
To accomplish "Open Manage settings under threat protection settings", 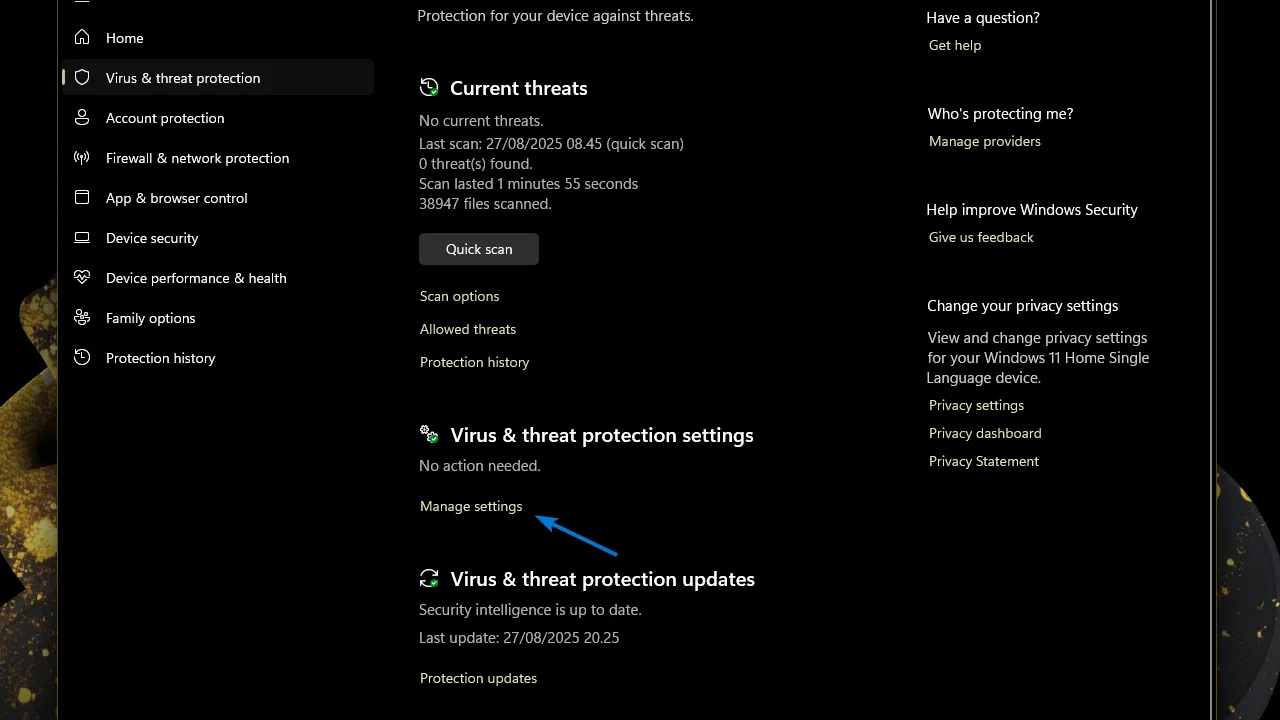I will tap(470, 506).
